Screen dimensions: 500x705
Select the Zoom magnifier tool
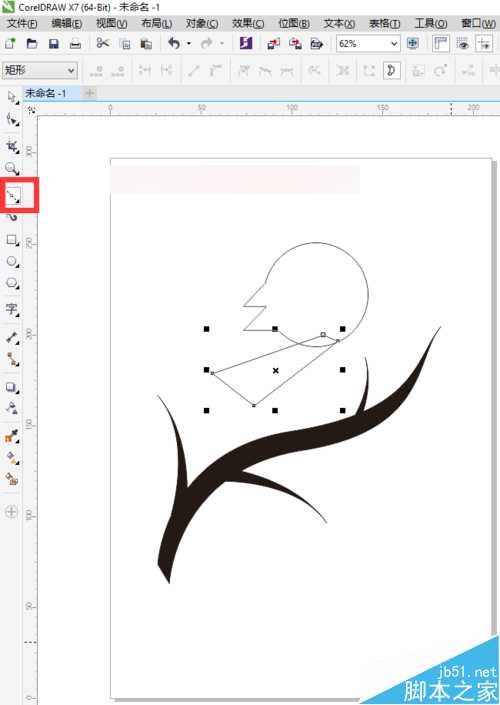tap(12, 169)
